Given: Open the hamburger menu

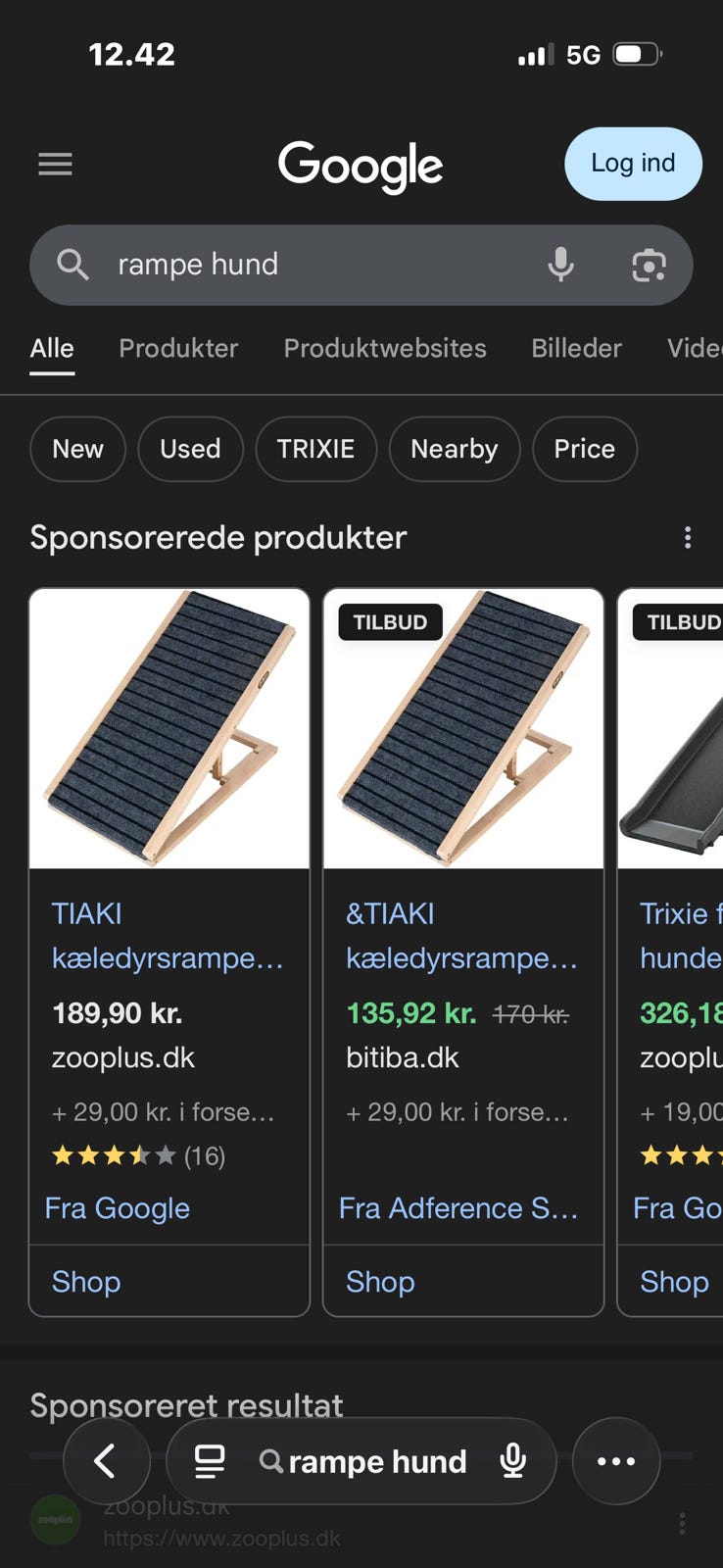Looking at the screenshot, I should point(55,165).
